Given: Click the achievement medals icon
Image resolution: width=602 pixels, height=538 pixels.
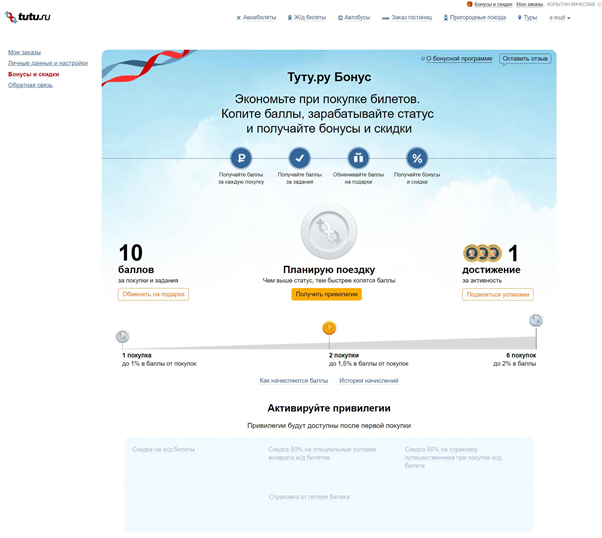Looking at the screenshot, I should click(482, 253).
